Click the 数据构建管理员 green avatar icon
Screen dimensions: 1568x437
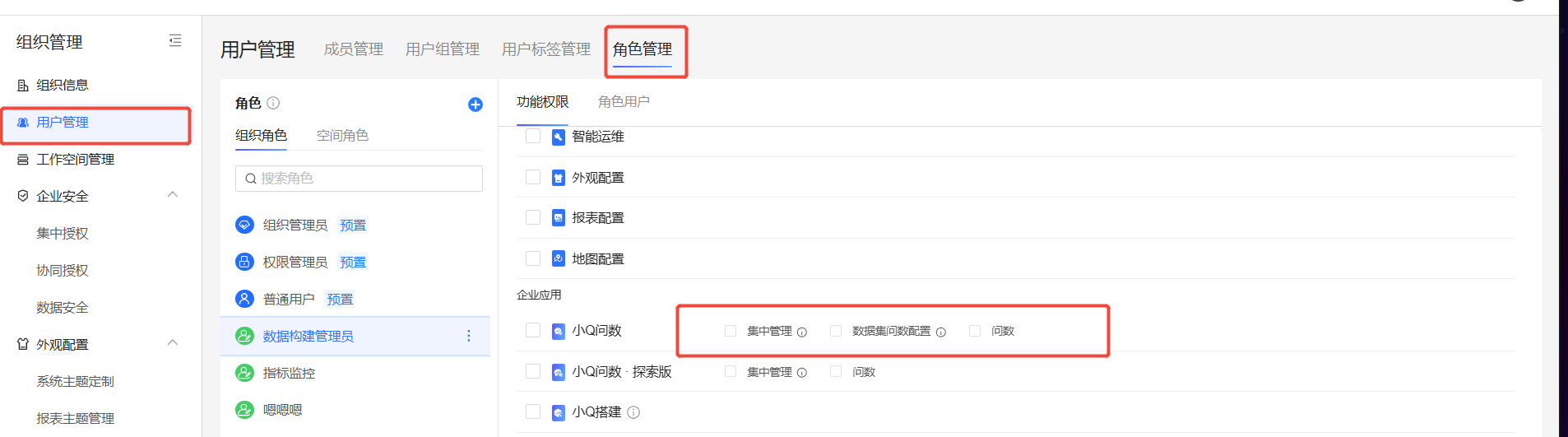pyautogui.click(x=244, y=336)
